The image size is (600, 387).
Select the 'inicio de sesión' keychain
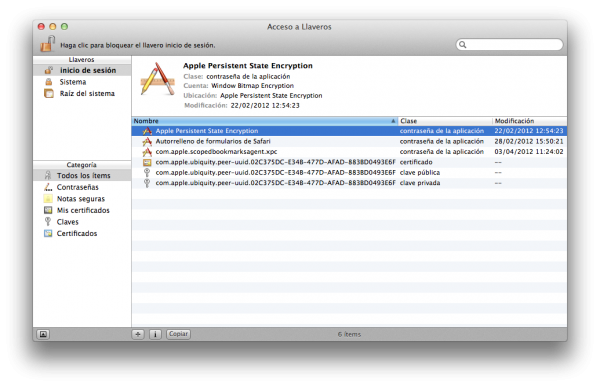pyautogui.click(x=82, y=70)
